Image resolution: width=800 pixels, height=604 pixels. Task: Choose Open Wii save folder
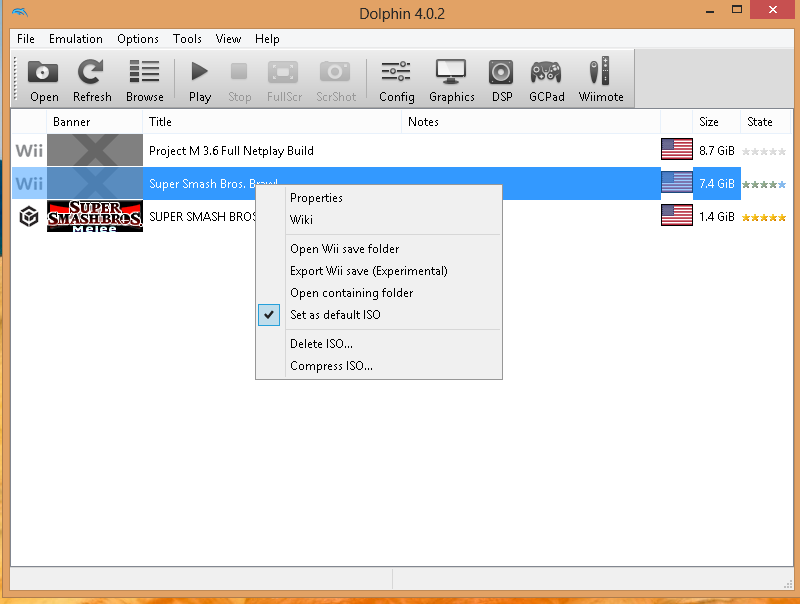379,249
